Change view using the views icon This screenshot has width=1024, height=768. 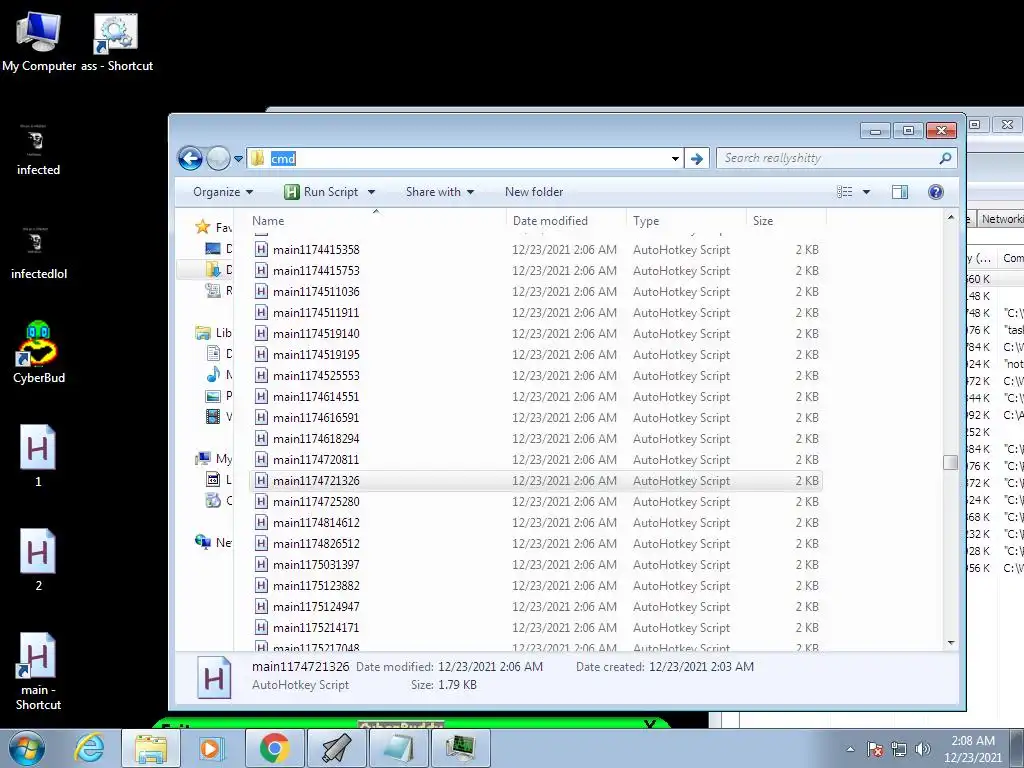click(x=844, y=192)
